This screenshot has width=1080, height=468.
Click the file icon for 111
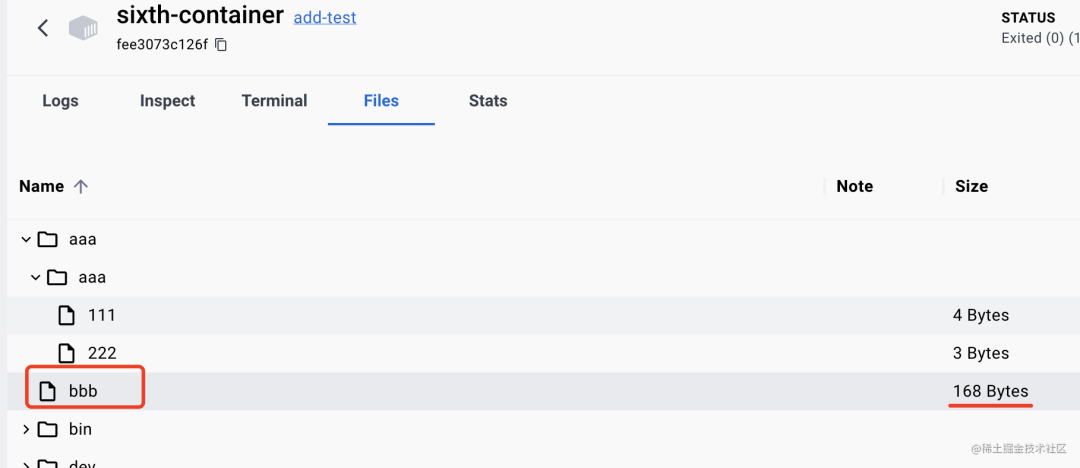pyautogui.click(x=66, y=316)
